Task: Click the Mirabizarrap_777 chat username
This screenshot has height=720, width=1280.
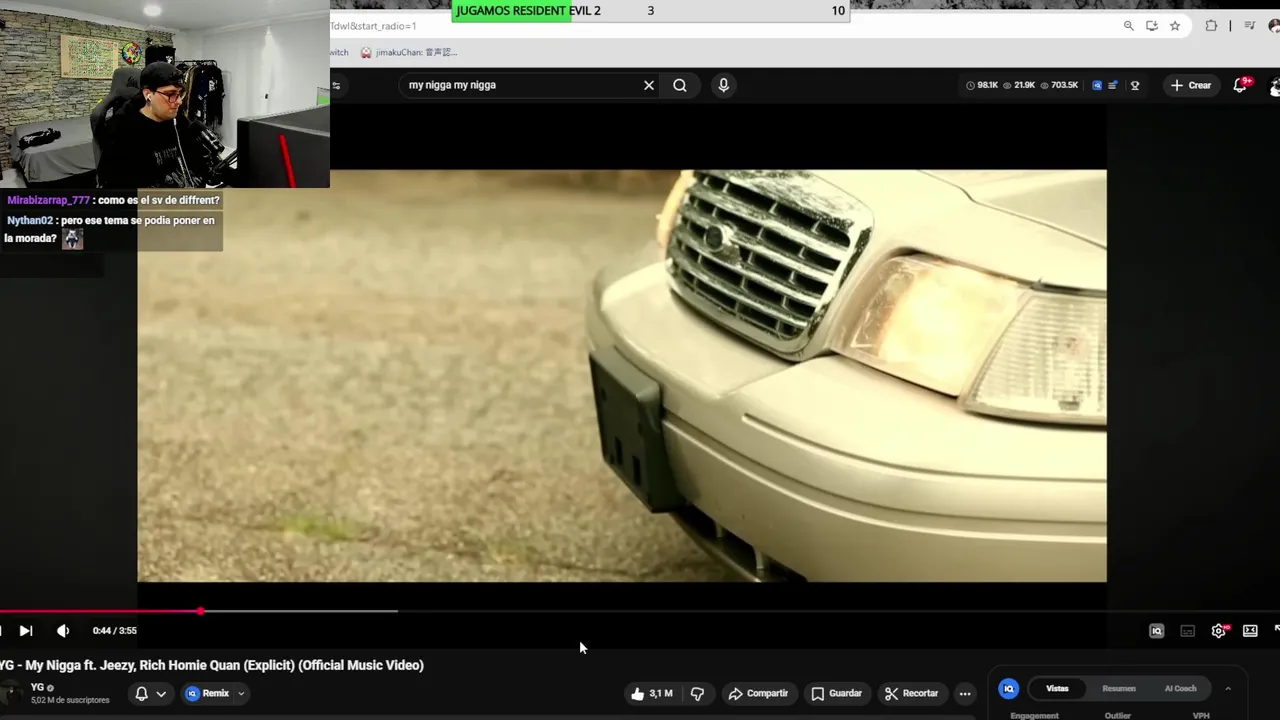Action: (48, 200)
